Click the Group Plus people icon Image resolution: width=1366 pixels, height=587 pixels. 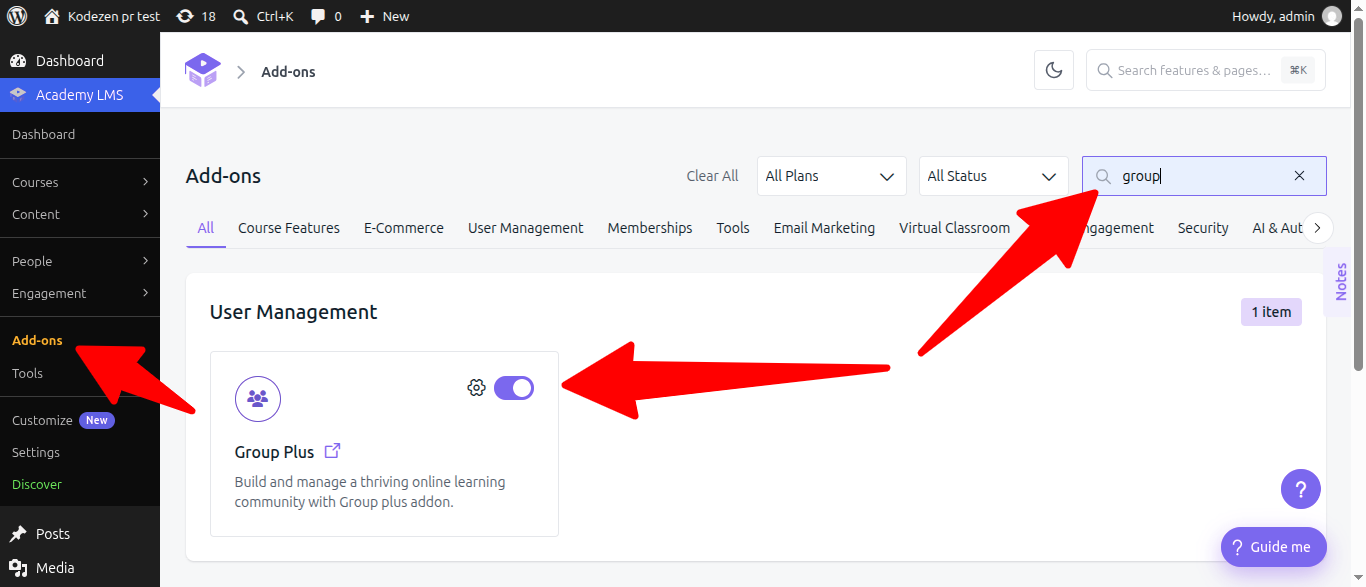coord(258,398)
